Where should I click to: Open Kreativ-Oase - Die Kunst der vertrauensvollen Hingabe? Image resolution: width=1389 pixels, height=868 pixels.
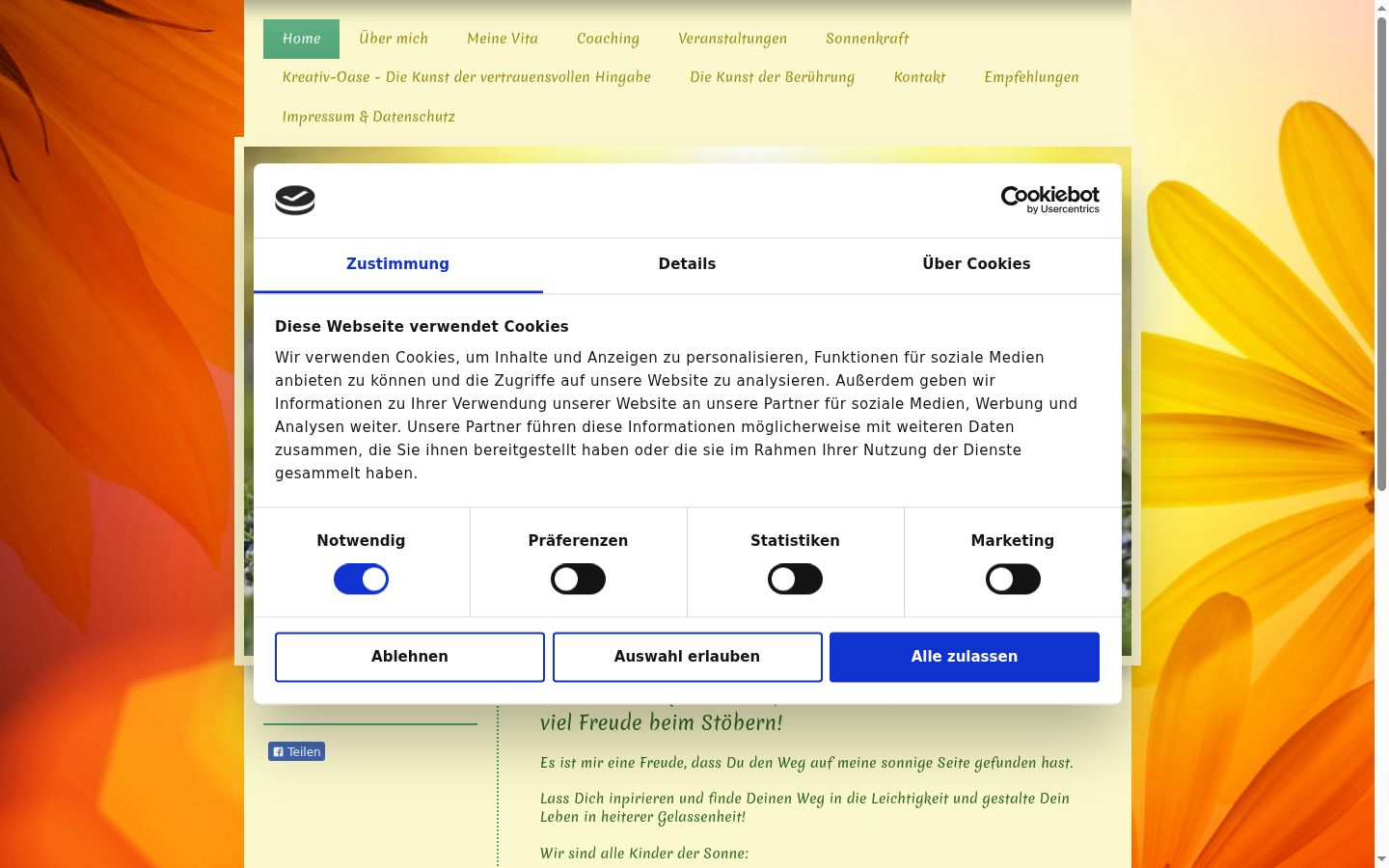(467, 77)
